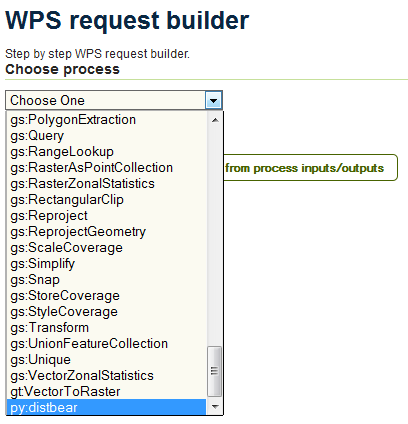Pick gs:ReprojectGeometry in the list
Image resolution: width=408 pixels, height=424 pixels.
click(106, 232)
